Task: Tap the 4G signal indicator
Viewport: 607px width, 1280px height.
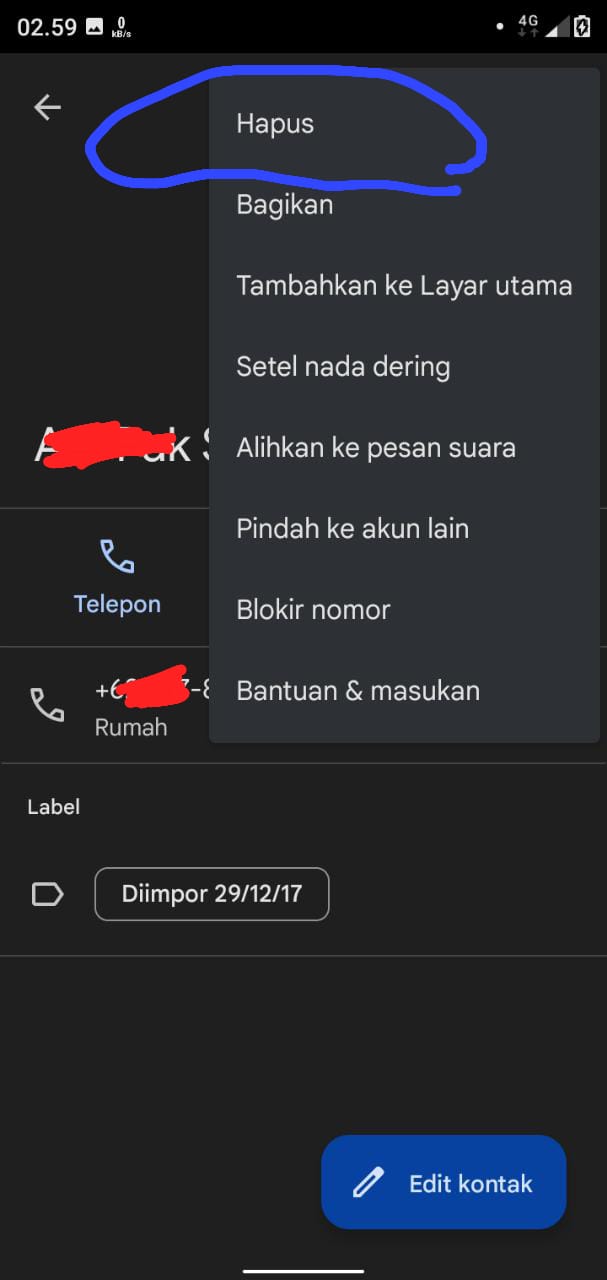Action: (528, 26)
